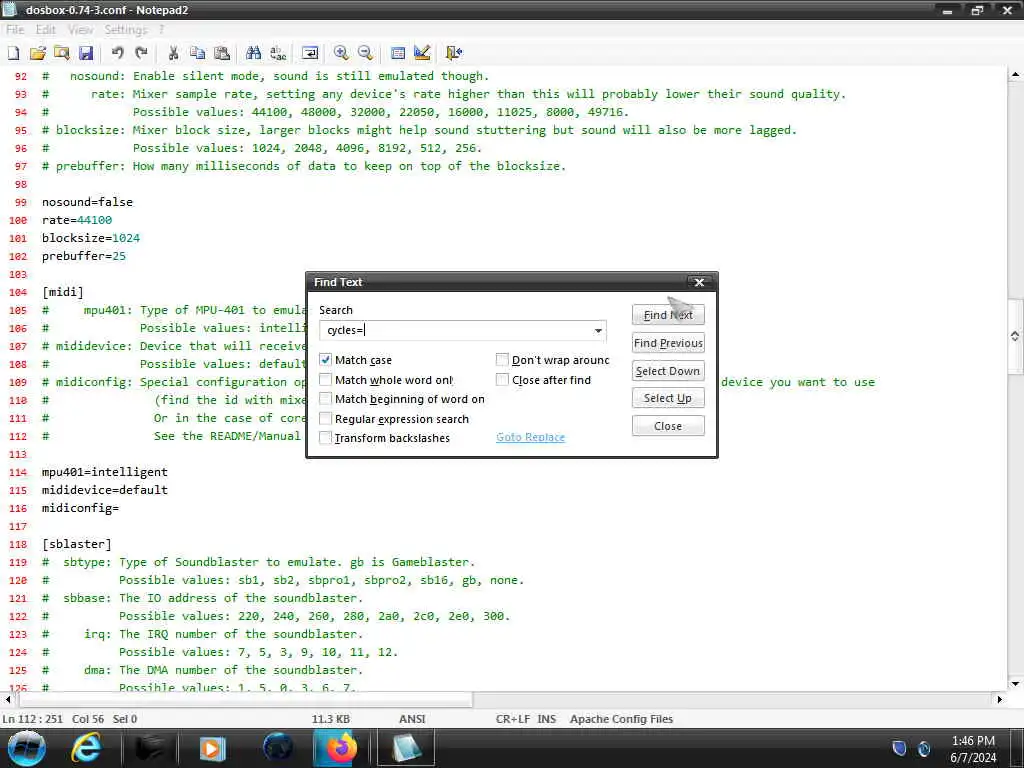
Task: Open the File menu
Action: pos(15,29)
